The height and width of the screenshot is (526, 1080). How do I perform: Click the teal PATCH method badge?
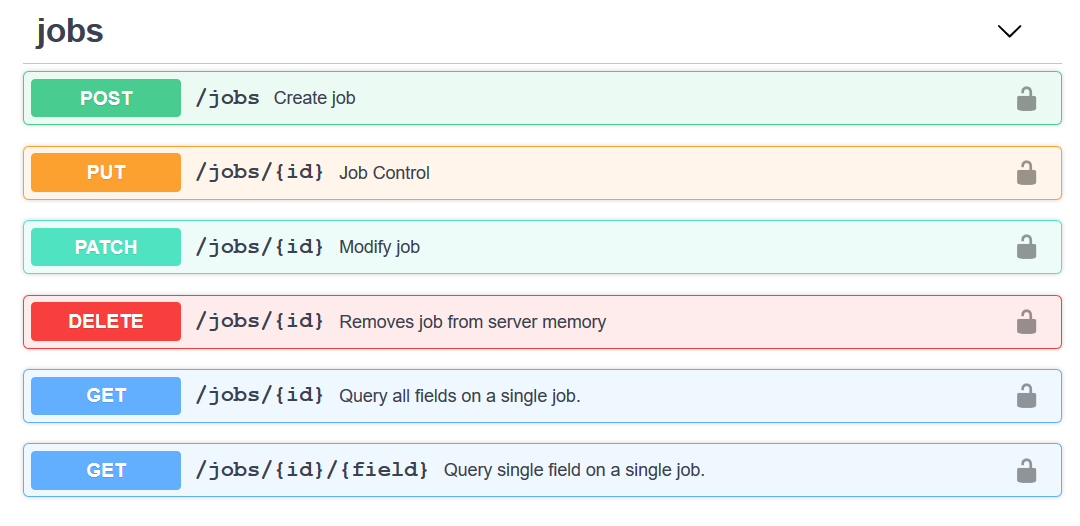[106, 247]
